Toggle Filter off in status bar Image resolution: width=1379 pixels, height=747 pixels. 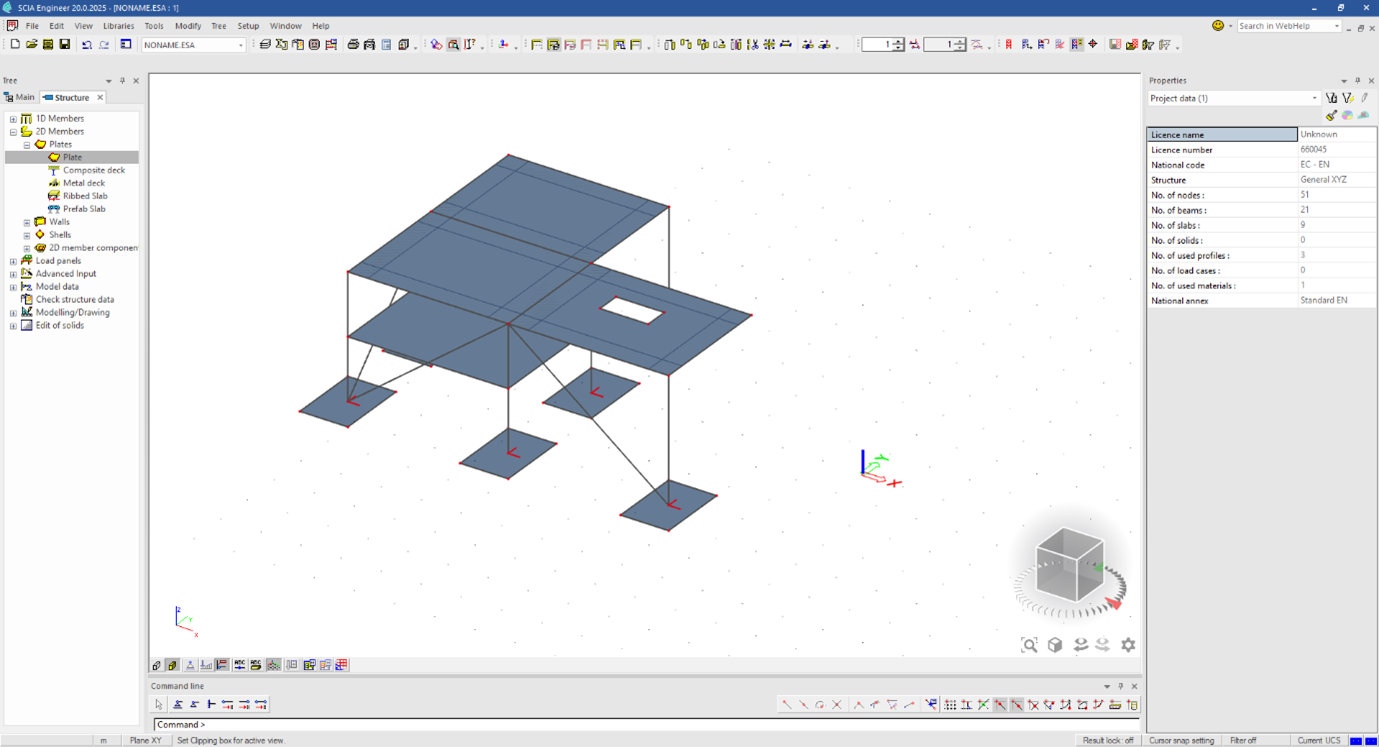[x=1243, y=741]
